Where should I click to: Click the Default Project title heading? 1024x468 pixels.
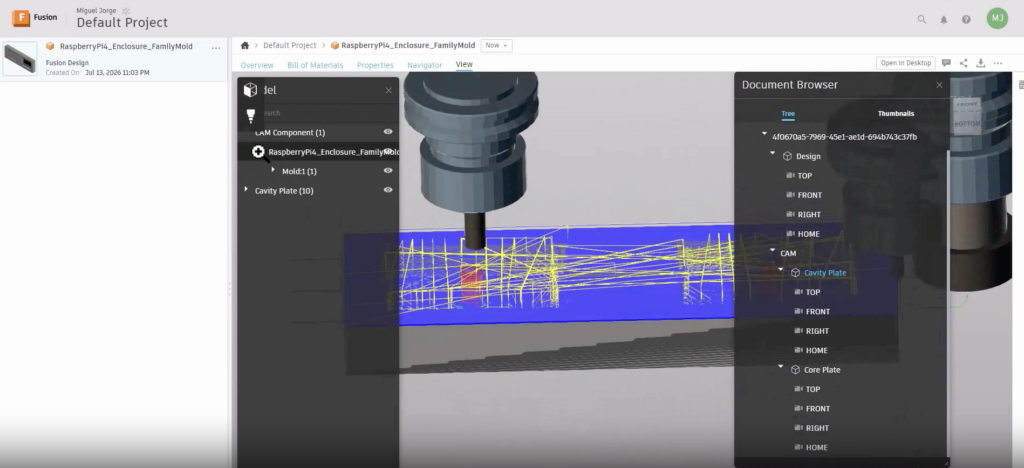click(122, 23)
